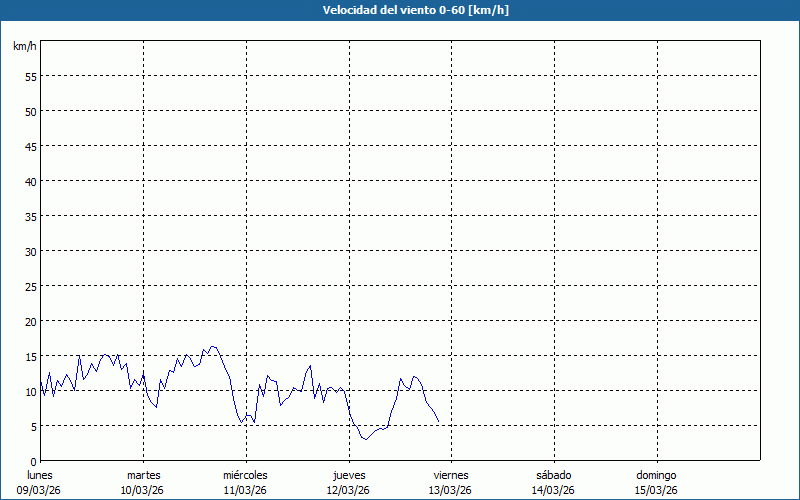Click the date 09/03/26 under lunes

click(40, 490)
